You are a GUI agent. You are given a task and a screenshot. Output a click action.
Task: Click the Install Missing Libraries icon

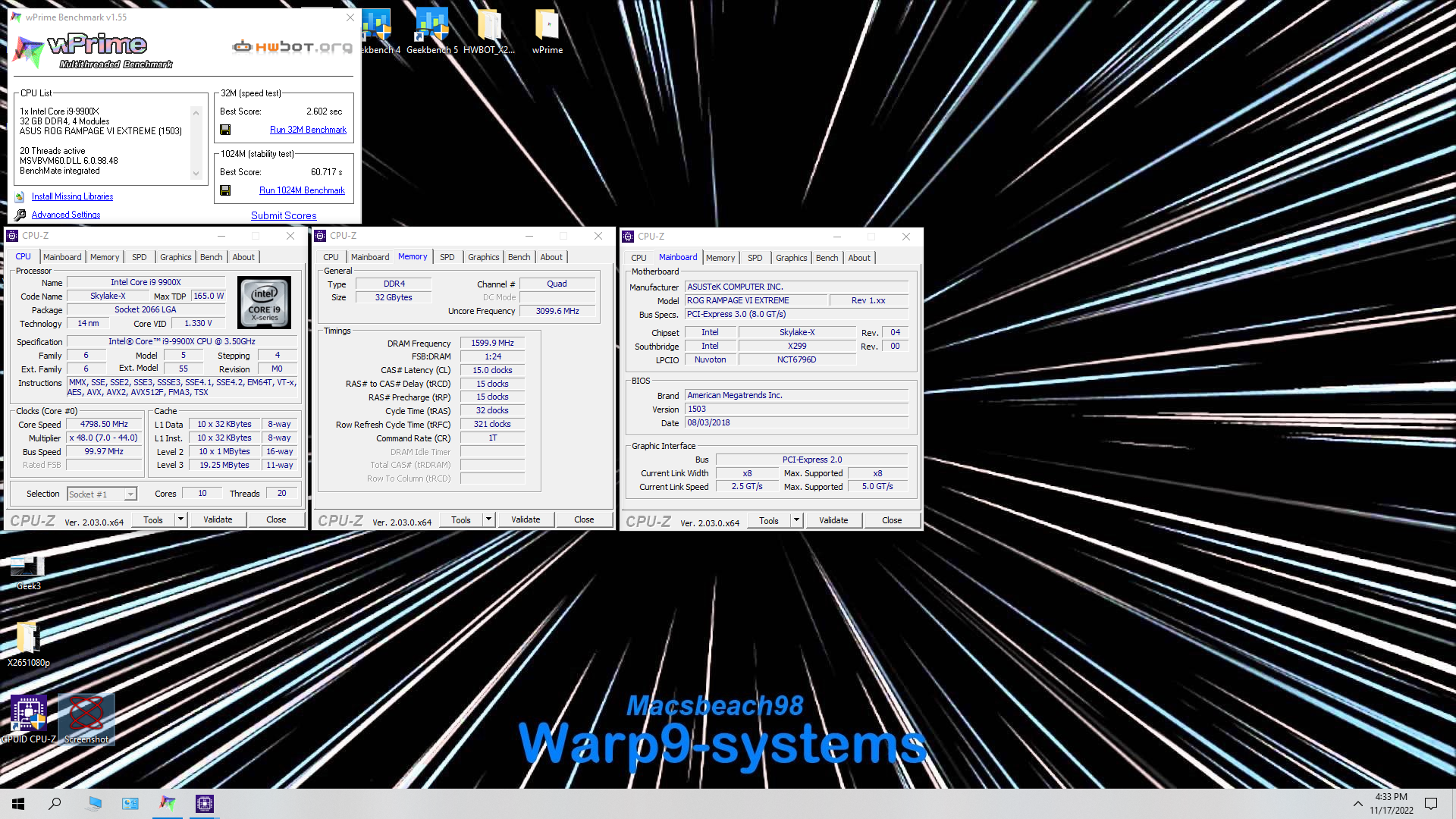20,197
